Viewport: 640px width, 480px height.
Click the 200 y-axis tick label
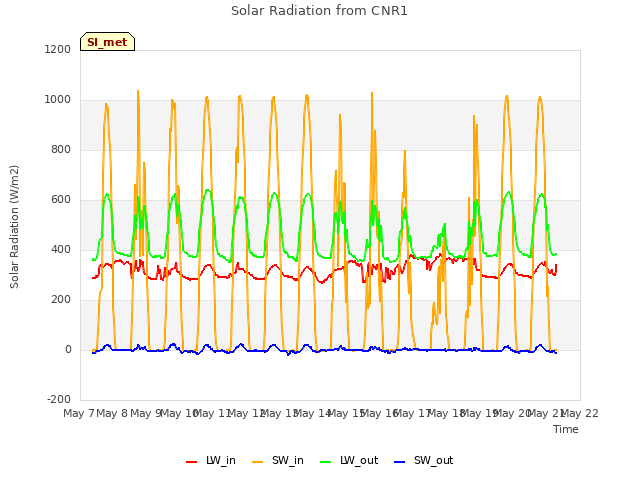[61, 300]
